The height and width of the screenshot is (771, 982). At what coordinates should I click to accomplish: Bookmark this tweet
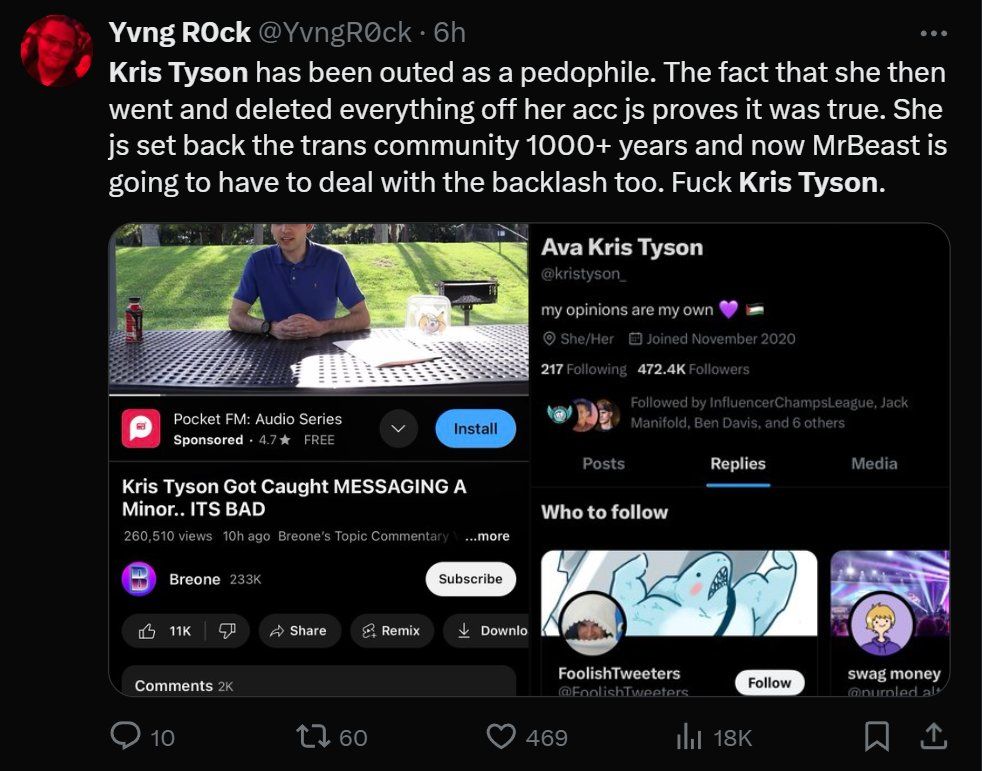[x=876, y=737]
